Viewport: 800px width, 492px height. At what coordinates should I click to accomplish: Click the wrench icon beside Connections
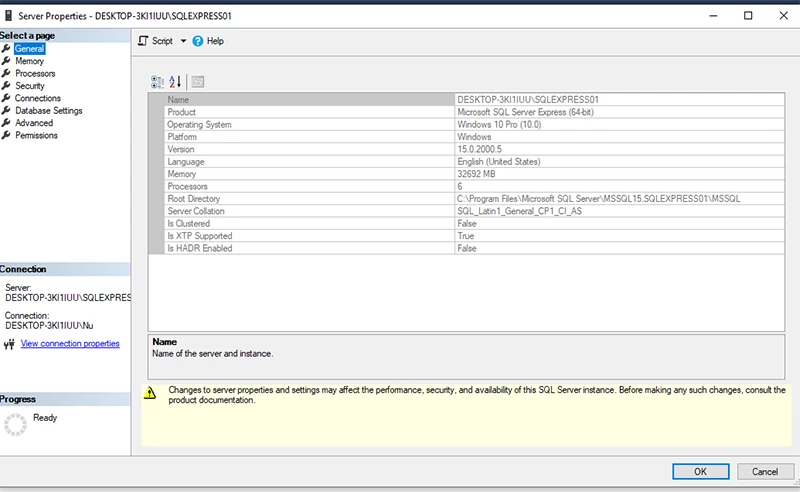coord(6,97)
